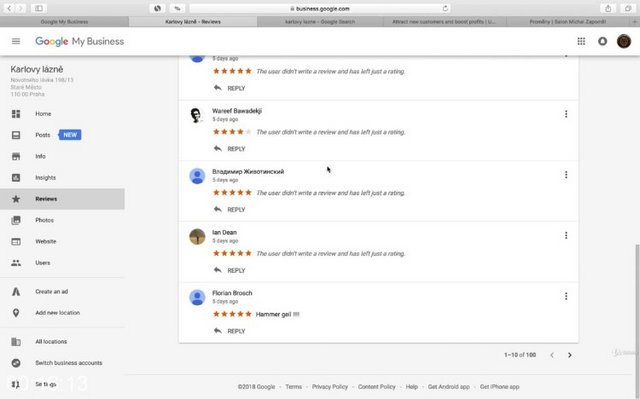Viewport: 640px width, 399px height.
Task: Click the NEW badge next to Posts
Action: [x=70, y=135]
